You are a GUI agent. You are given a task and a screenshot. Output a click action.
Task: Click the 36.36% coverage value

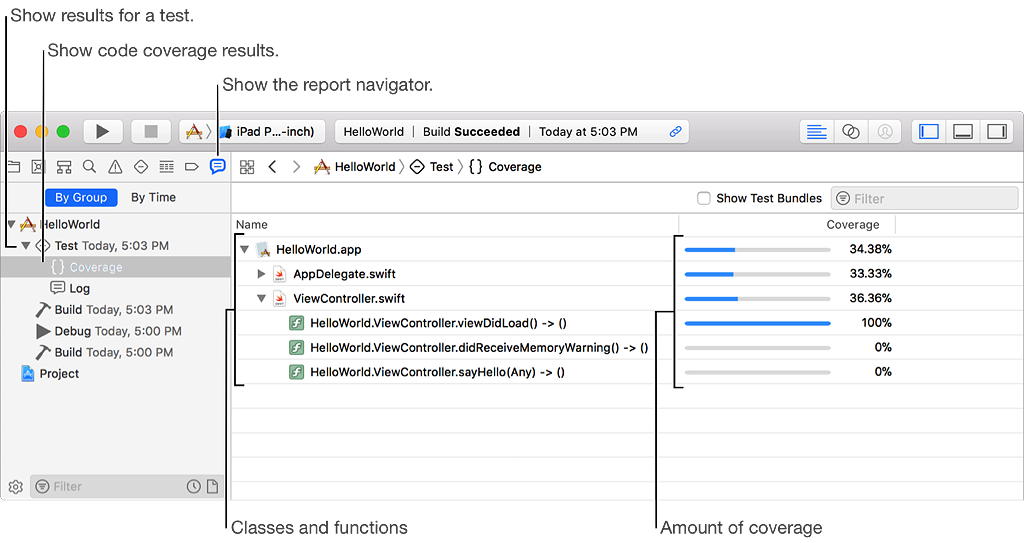click(870, 298)
